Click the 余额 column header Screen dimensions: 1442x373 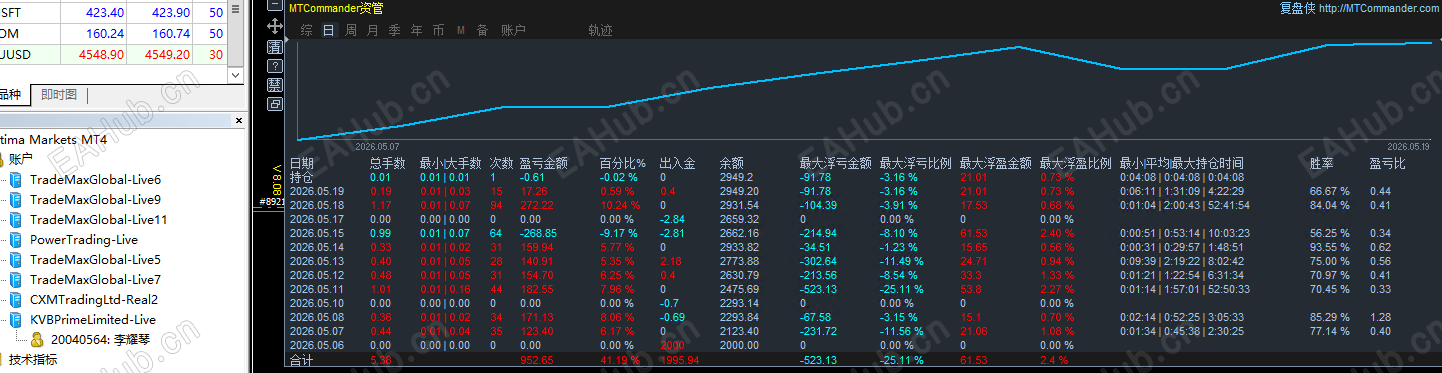coord(731,163)
